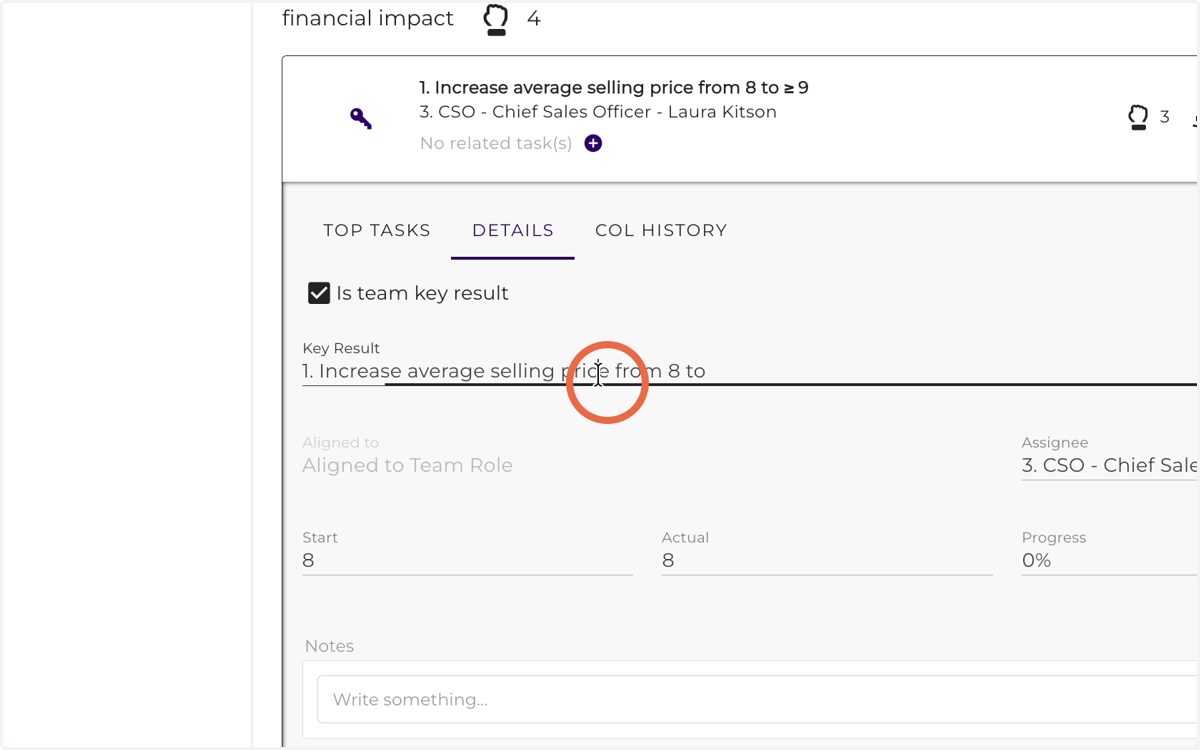Edit the Actual value field
The width and height of the screenshot is (1200, 750).
827,560
